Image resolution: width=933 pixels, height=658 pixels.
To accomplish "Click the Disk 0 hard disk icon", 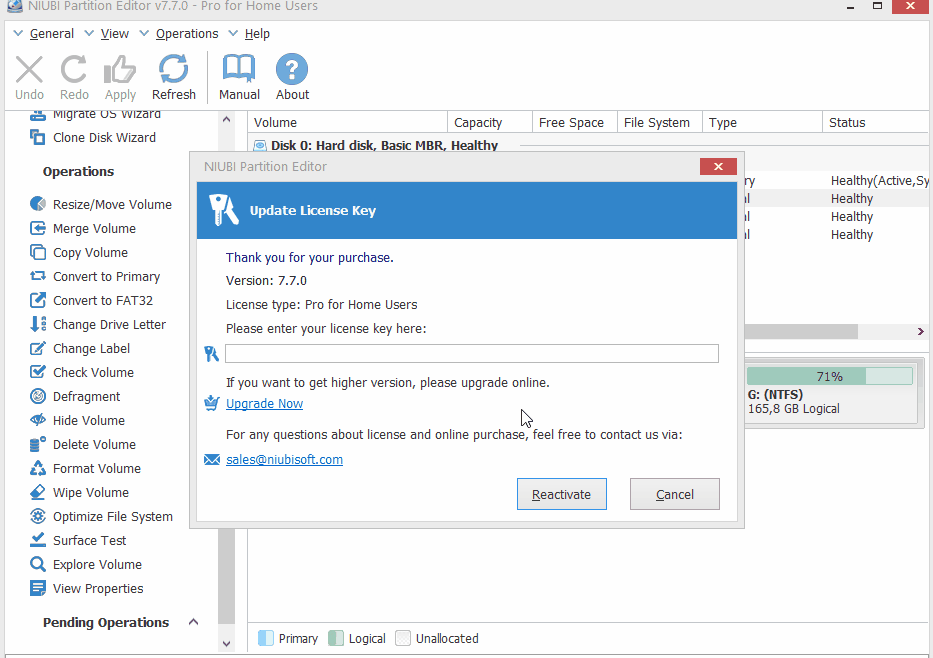I will tap(260, 146).
